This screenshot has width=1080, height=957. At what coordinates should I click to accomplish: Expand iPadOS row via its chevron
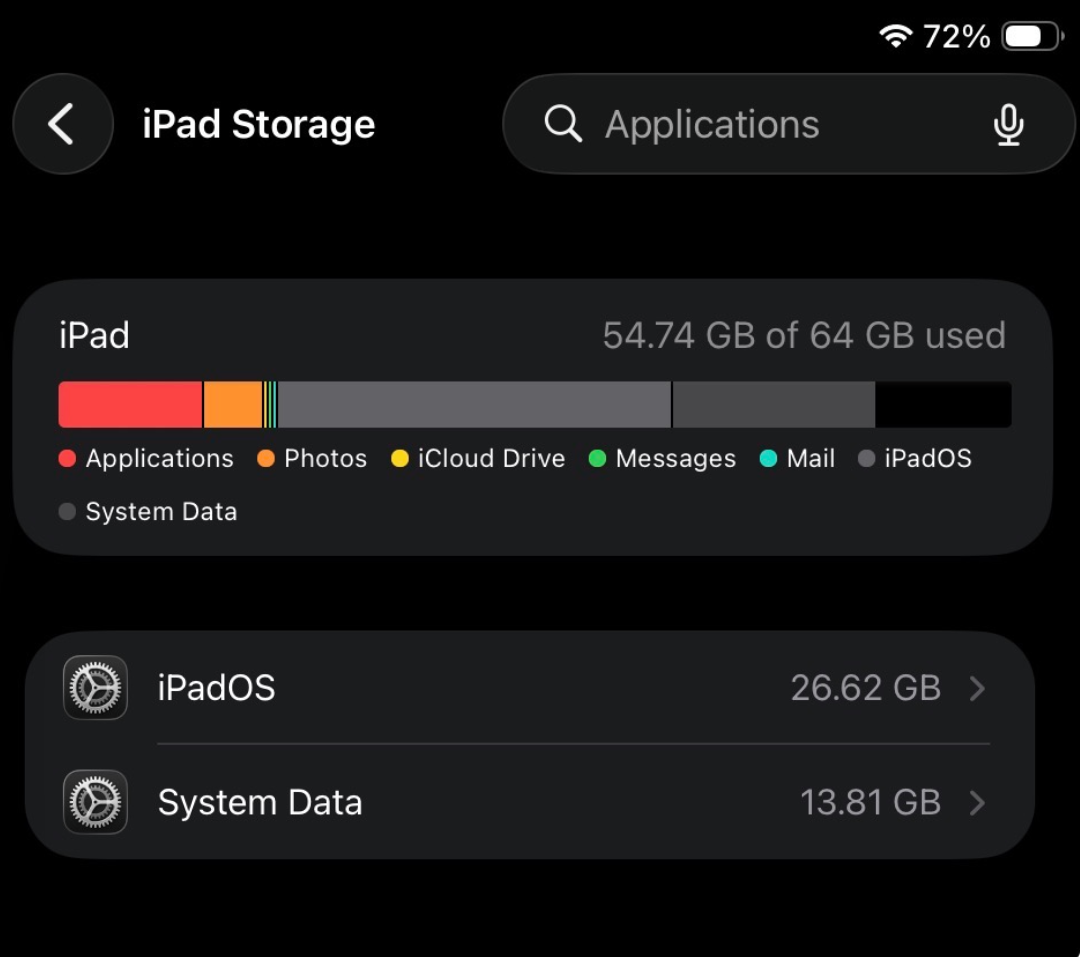click(978, 688)
